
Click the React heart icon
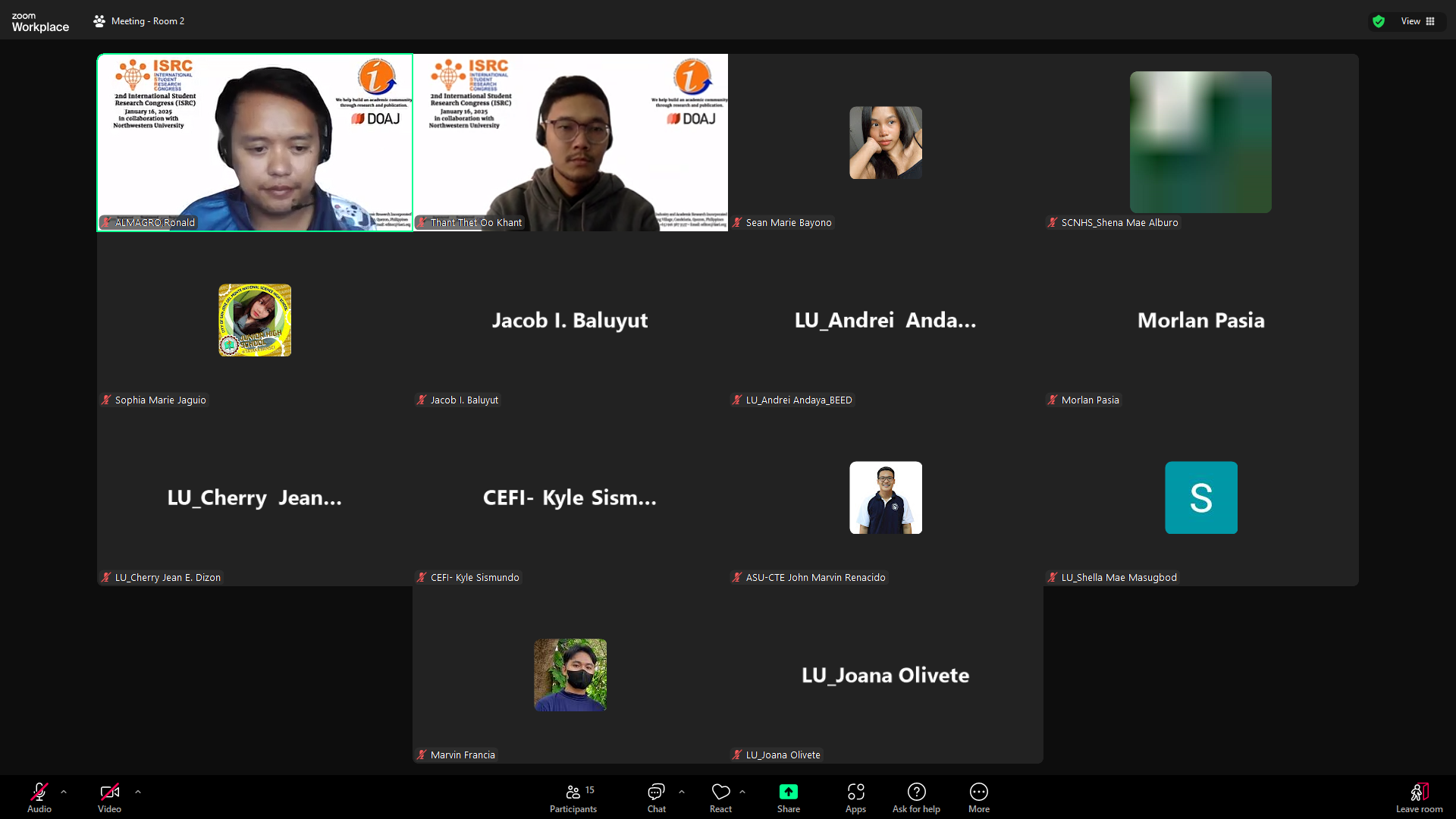[x=720, y=792]
